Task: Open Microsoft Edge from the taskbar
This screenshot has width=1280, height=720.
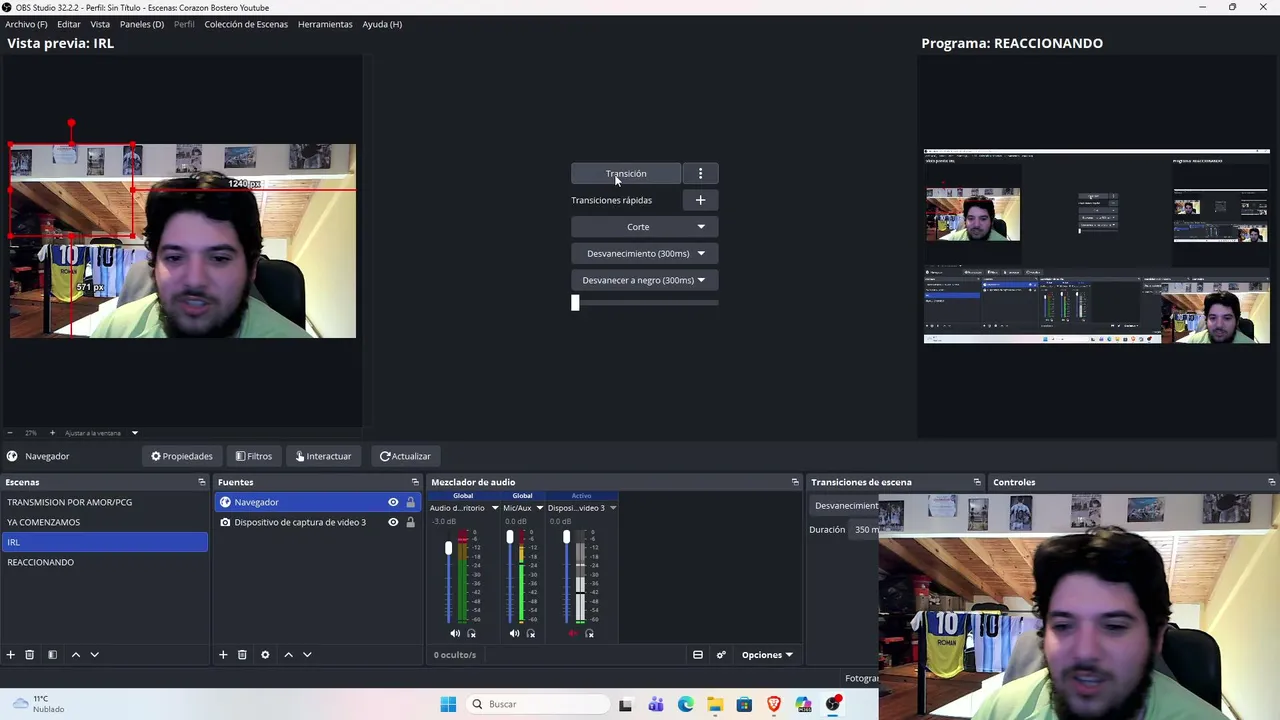Action: click(x=685, y=704)
